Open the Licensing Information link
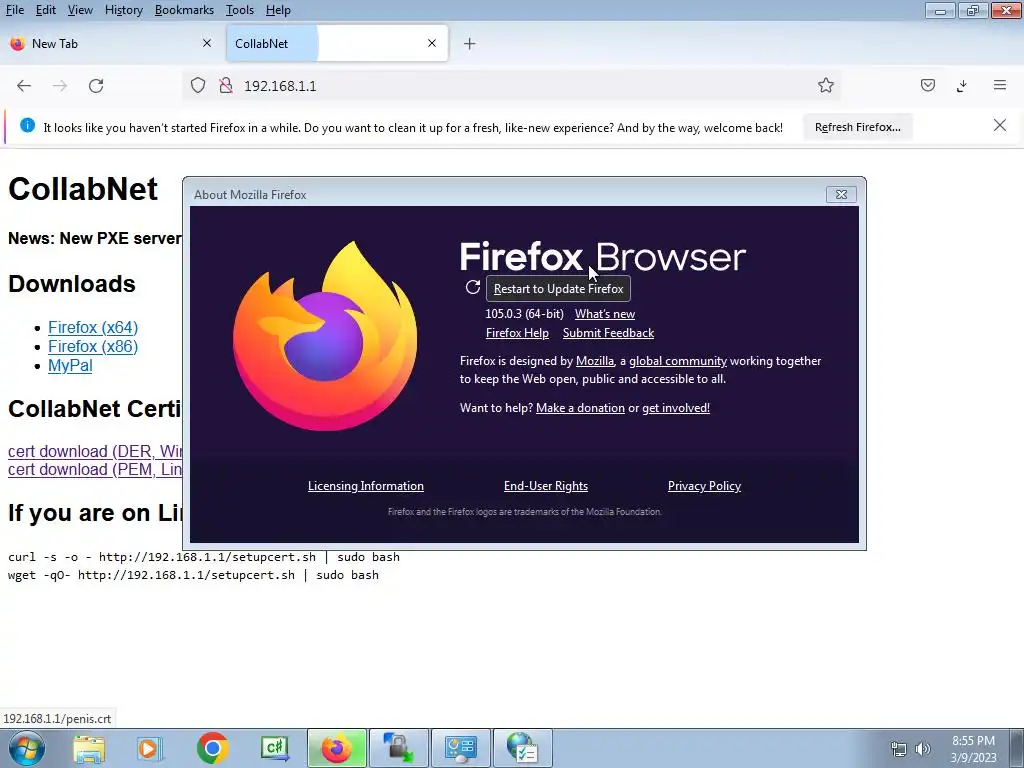Image resolution: width=1024 pixels, height=768 pixels. (366, 486)
